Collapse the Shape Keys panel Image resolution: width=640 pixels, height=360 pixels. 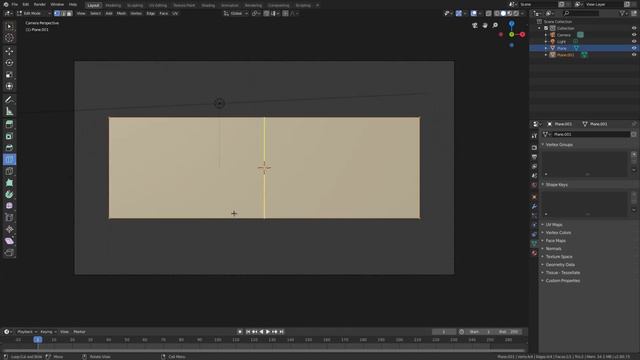click(556, 184)
